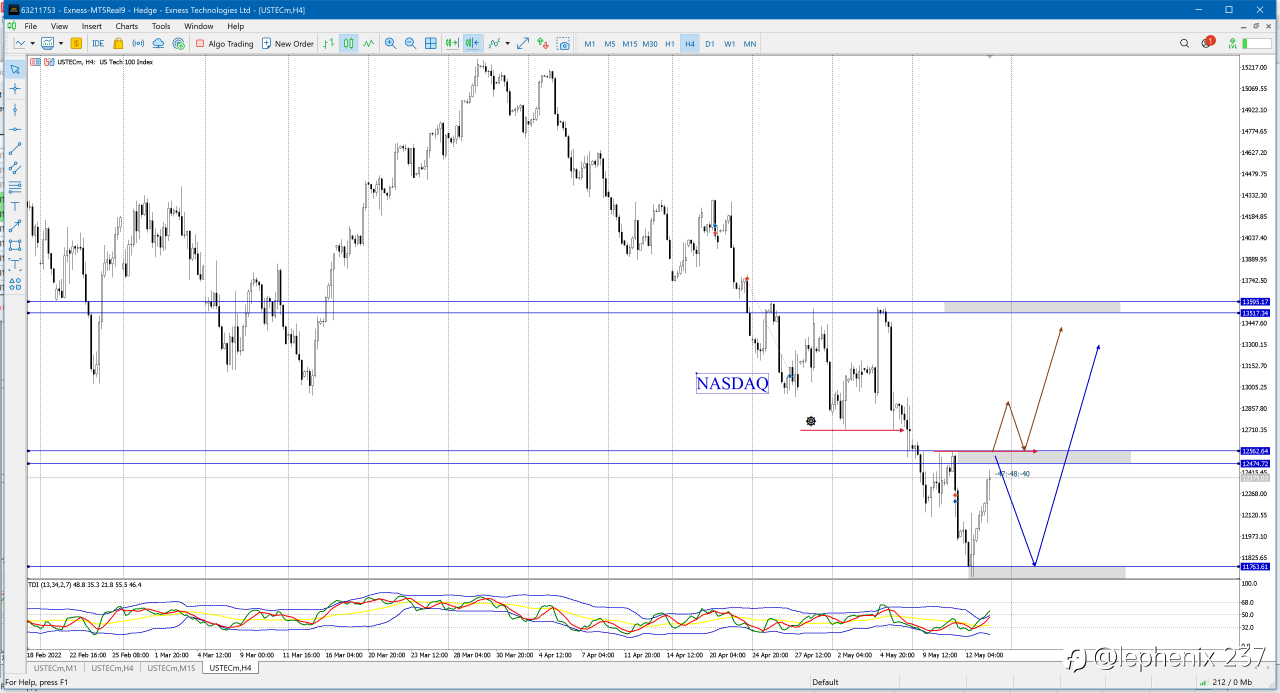1280x693 pixels.
Task: Select the text T tool
Action: 15,206
